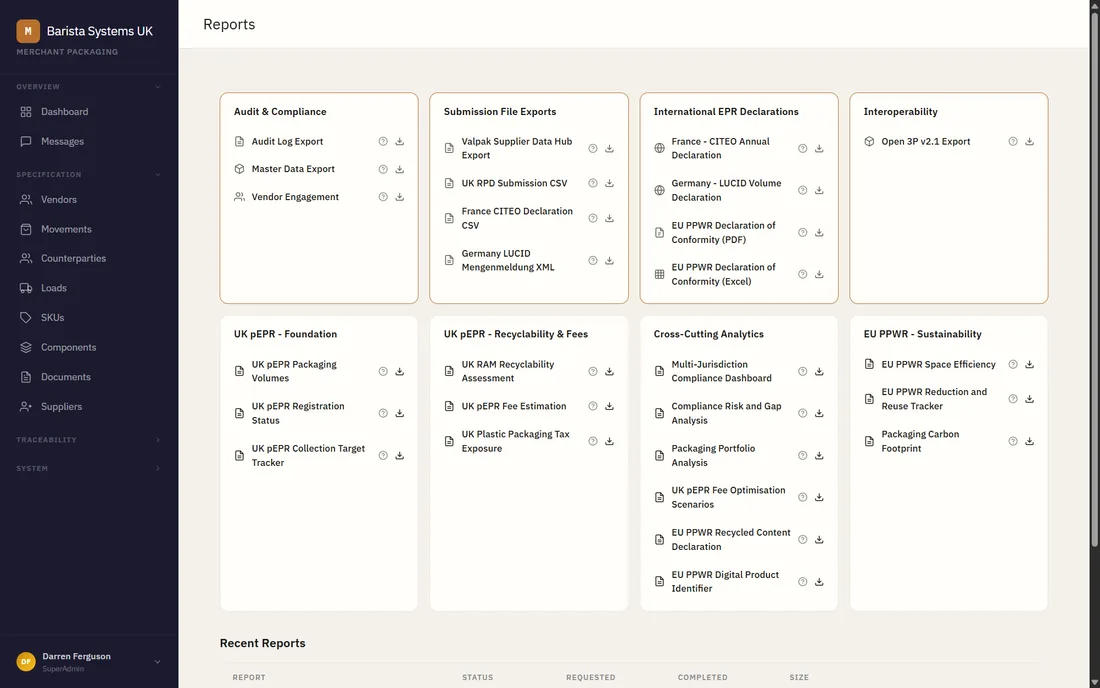
Task: Expand the Traceability sidebar section
Action: [x=158, y=440]
